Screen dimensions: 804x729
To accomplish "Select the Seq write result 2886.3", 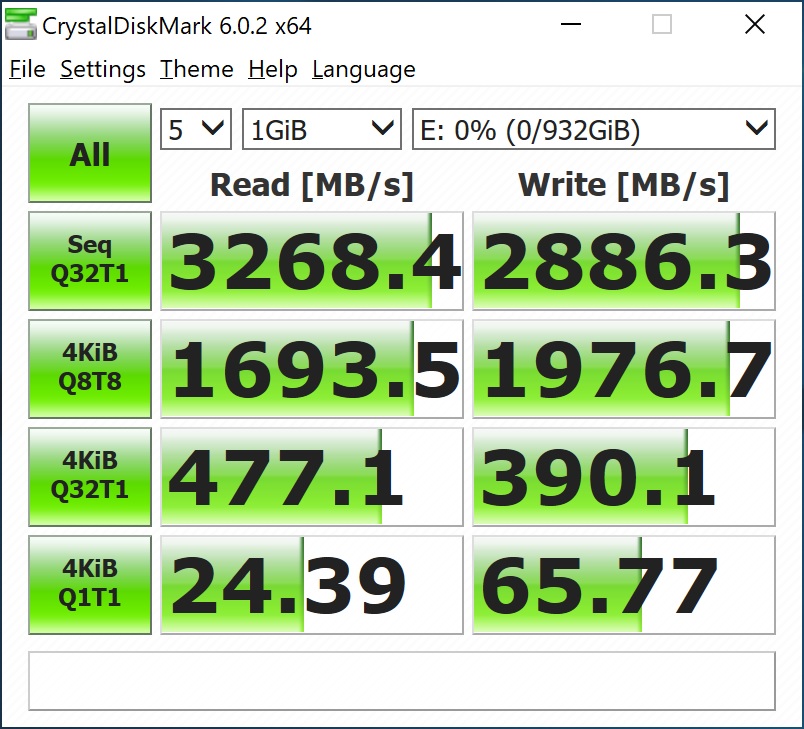I will click(624, 261).
